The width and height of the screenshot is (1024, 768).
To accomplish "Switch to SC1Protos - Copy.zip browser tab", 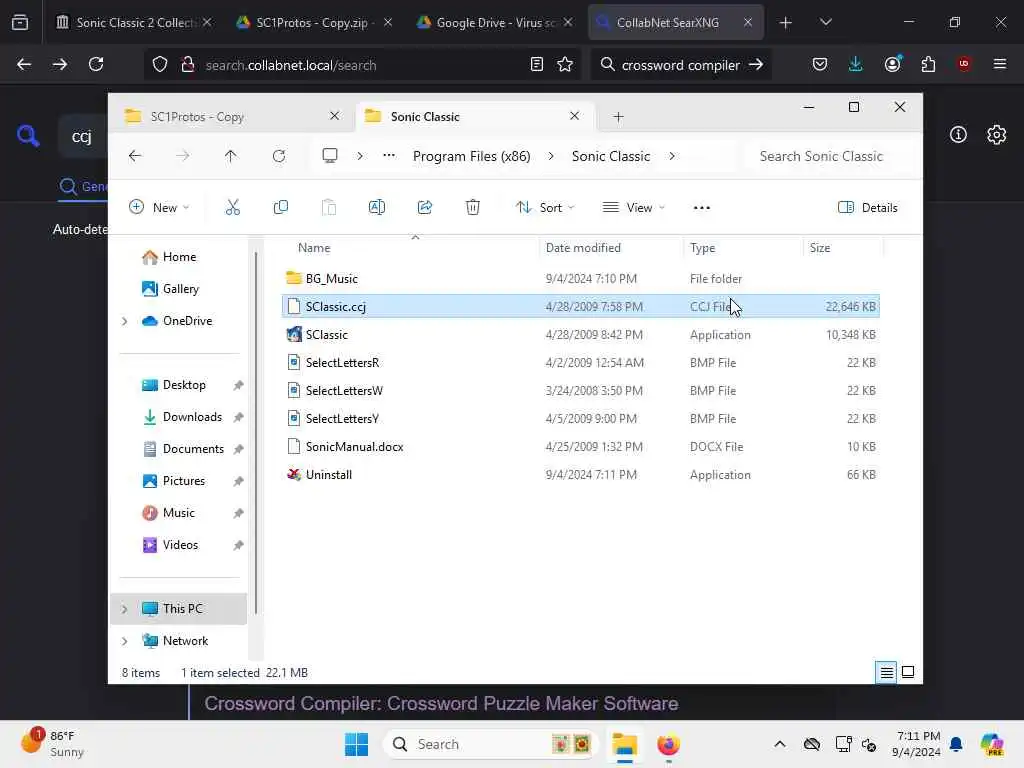I will click(x=314, y=22).
